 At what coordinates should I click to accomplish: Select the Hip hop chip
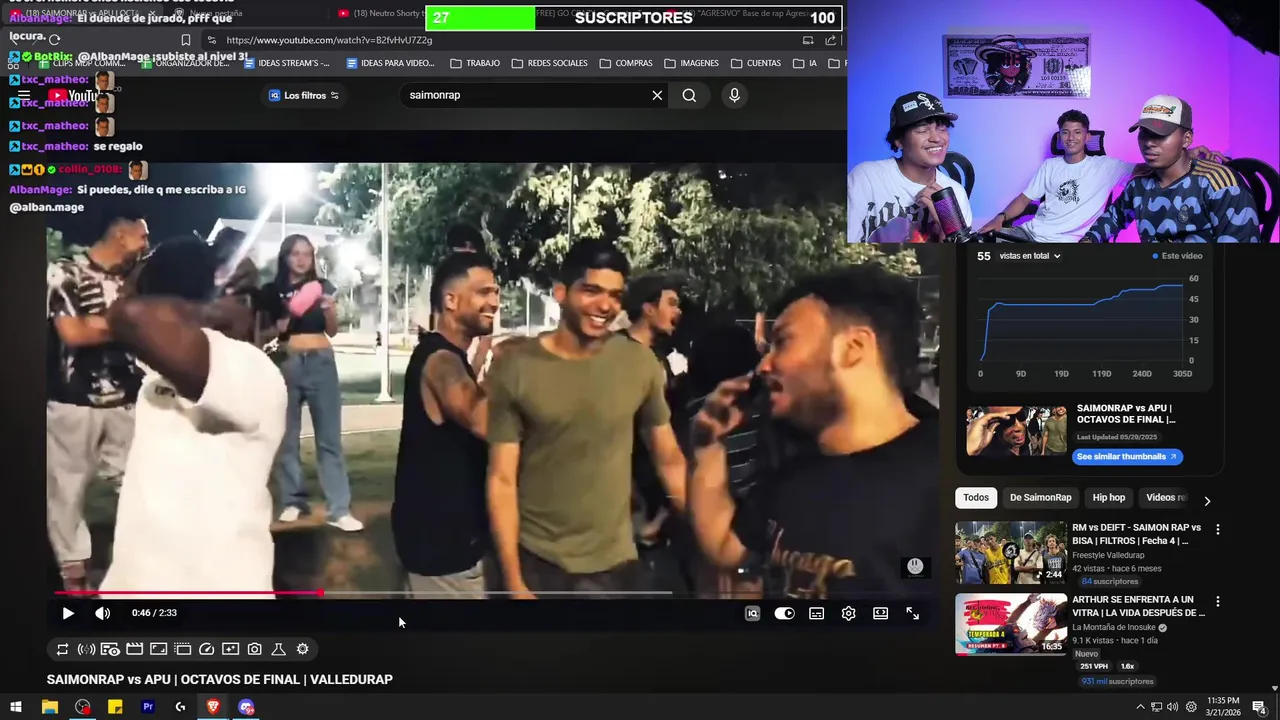pyautogui.click(x=1108, y=497)
